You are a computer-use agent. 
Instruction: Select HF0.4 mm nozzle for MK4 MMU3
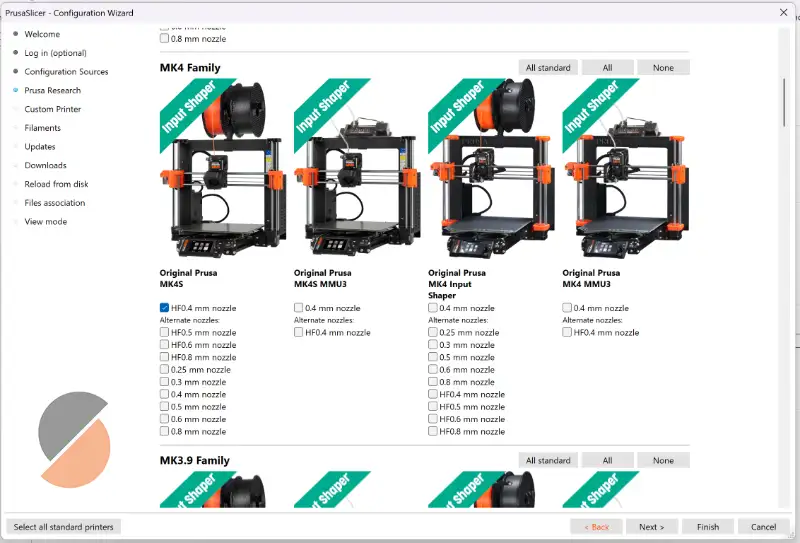(x=567, y=332)
